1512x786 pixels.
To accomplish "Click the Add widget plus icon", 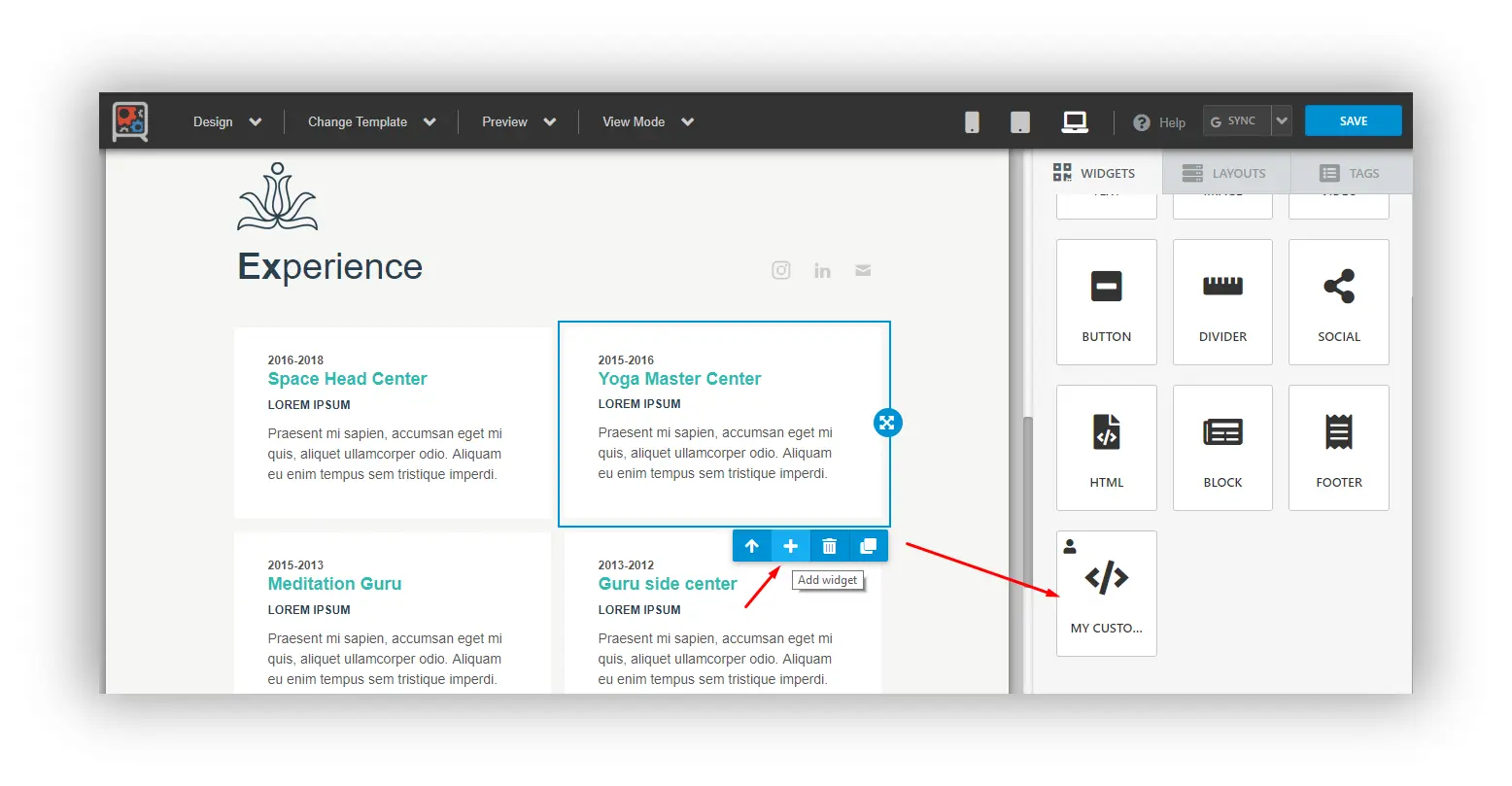I will pyautogui.click(x=791, y=546).
